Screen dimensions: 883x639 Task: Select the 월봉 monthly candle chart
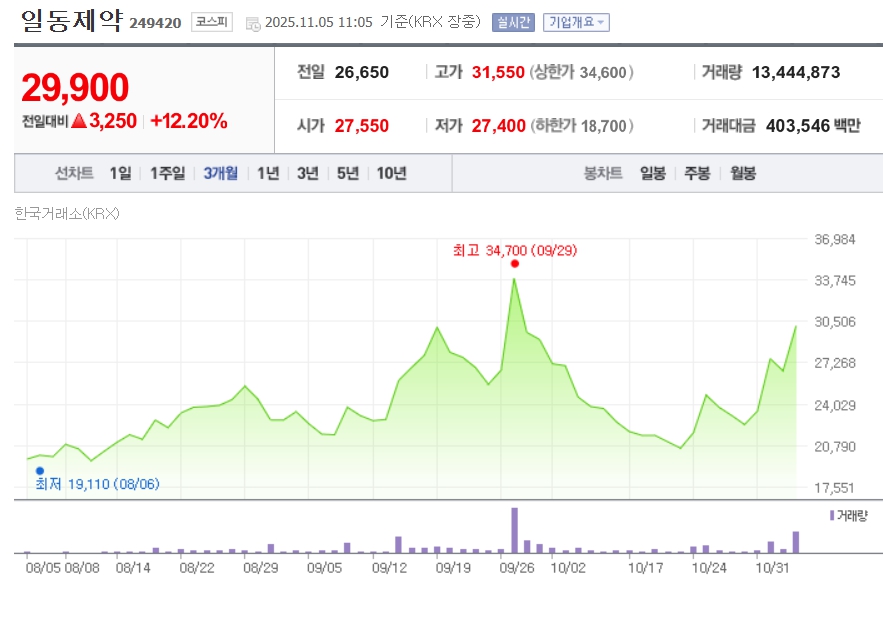tap(742, 173)
